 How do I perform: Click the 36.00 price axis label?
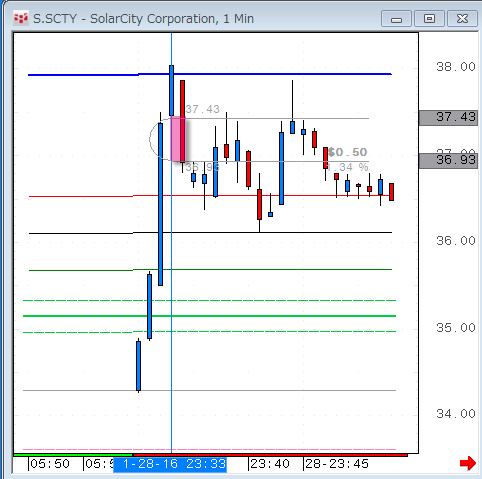tap(456, 241)
